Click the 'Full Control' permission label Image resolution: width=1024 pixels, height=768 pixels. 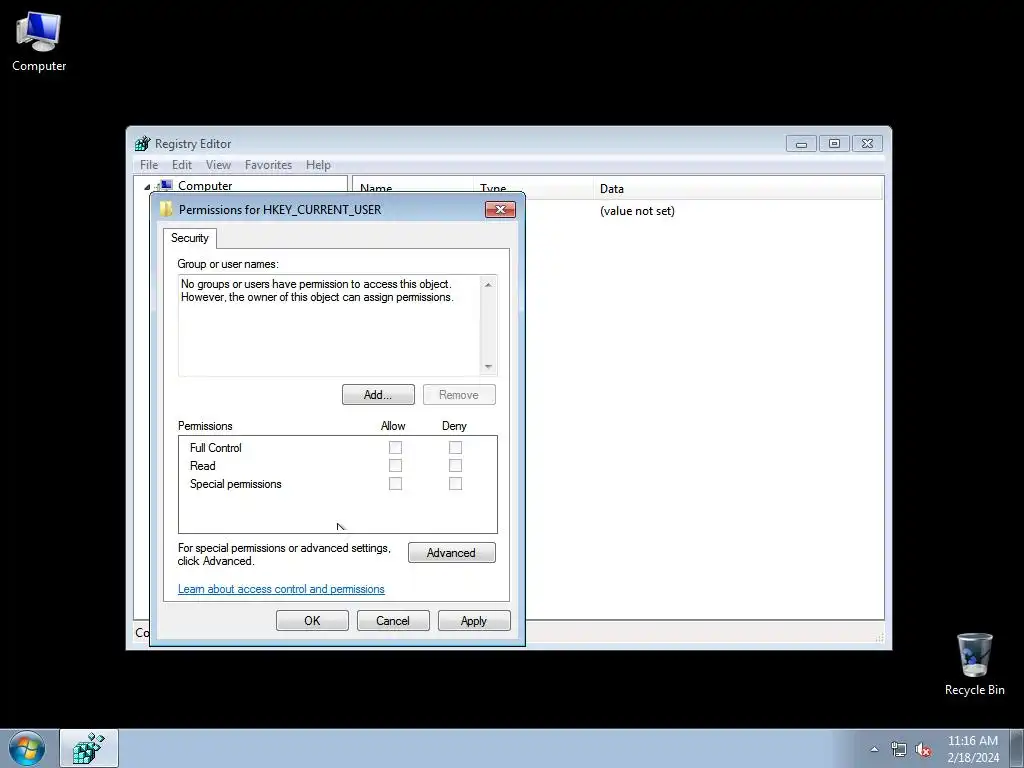coord(216,448)
